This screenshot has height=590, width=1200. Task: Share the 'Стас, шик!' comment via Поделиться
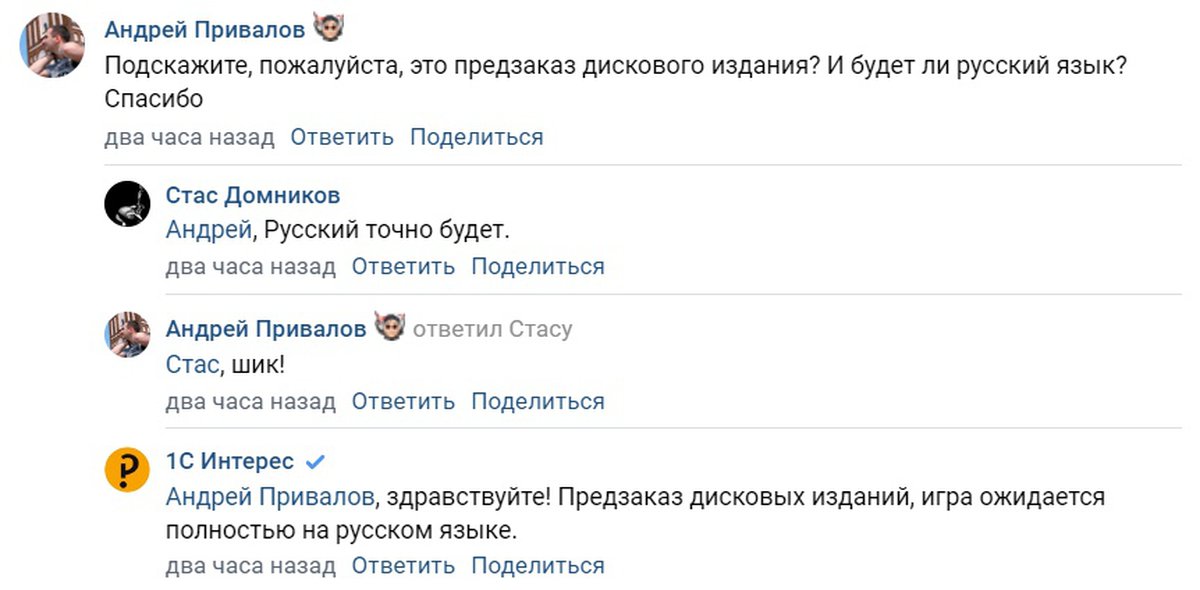(x=537, y=402)
